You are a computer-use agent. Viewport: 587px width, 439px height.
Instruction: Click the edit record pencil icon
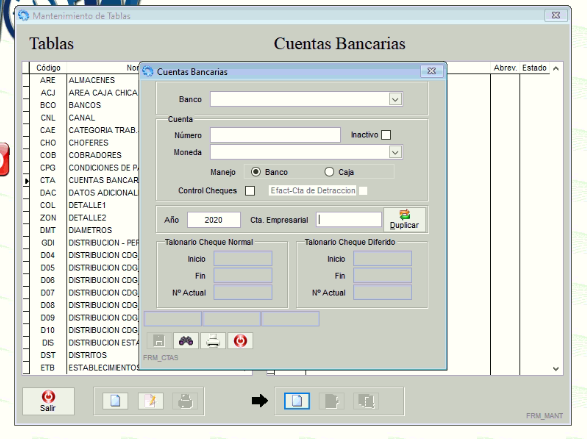pyautogui.click(x=150, y=401)
